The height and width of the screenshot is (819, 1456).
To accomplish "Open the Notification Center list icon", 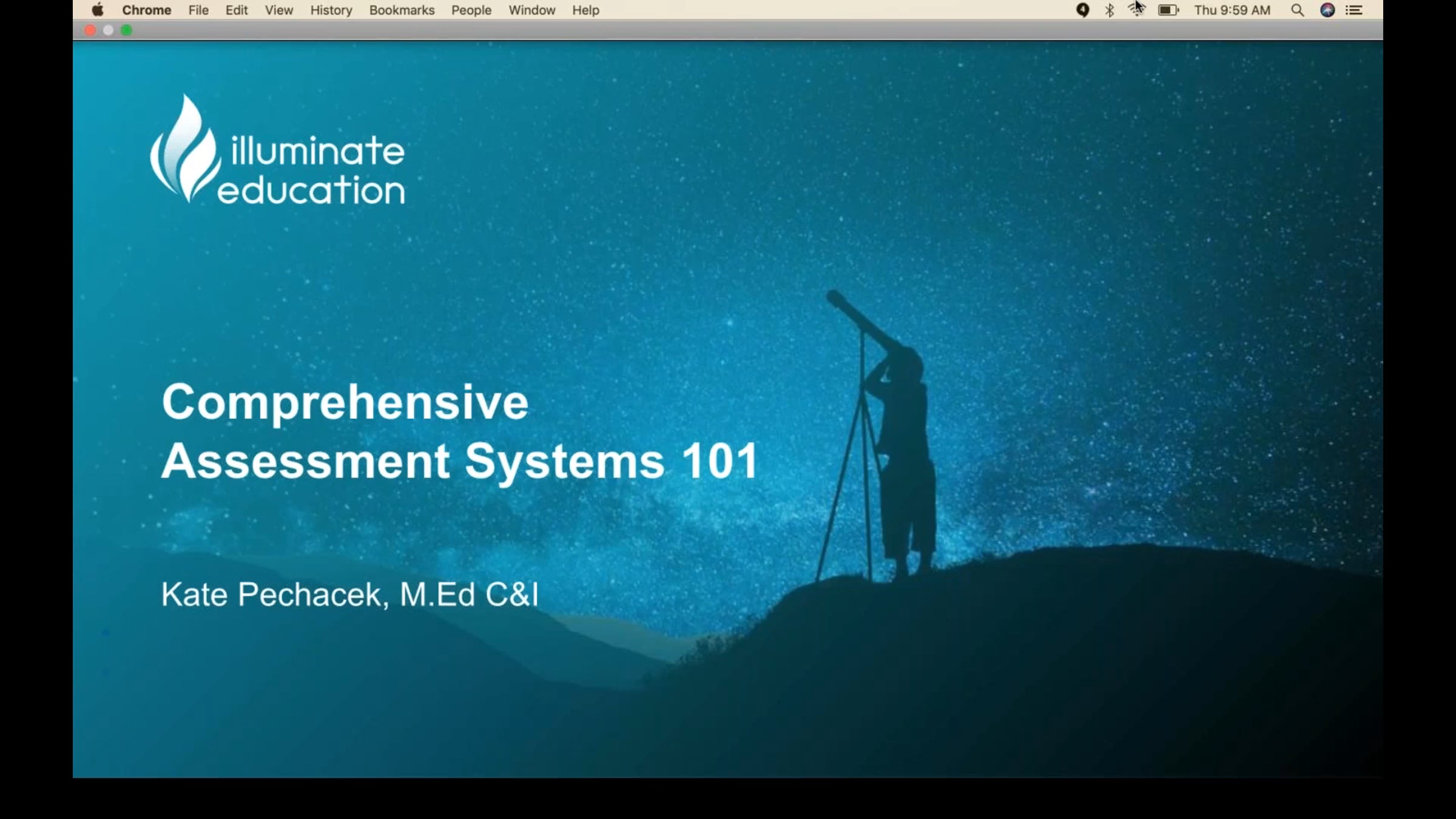I will tap(1354, 10).
